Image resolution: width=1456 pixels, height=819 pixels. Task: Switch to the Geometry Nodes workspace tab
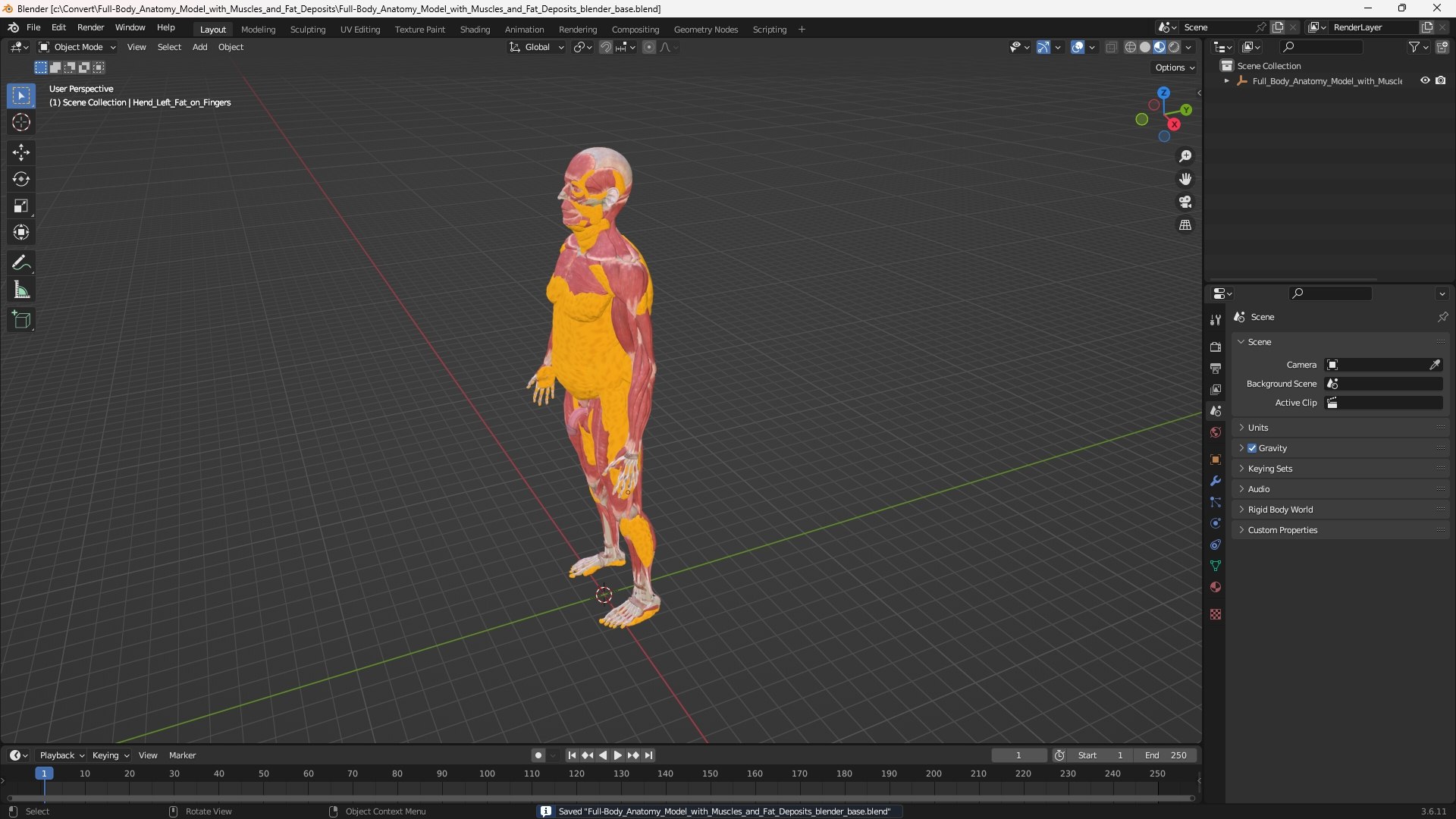coord(706,30)
